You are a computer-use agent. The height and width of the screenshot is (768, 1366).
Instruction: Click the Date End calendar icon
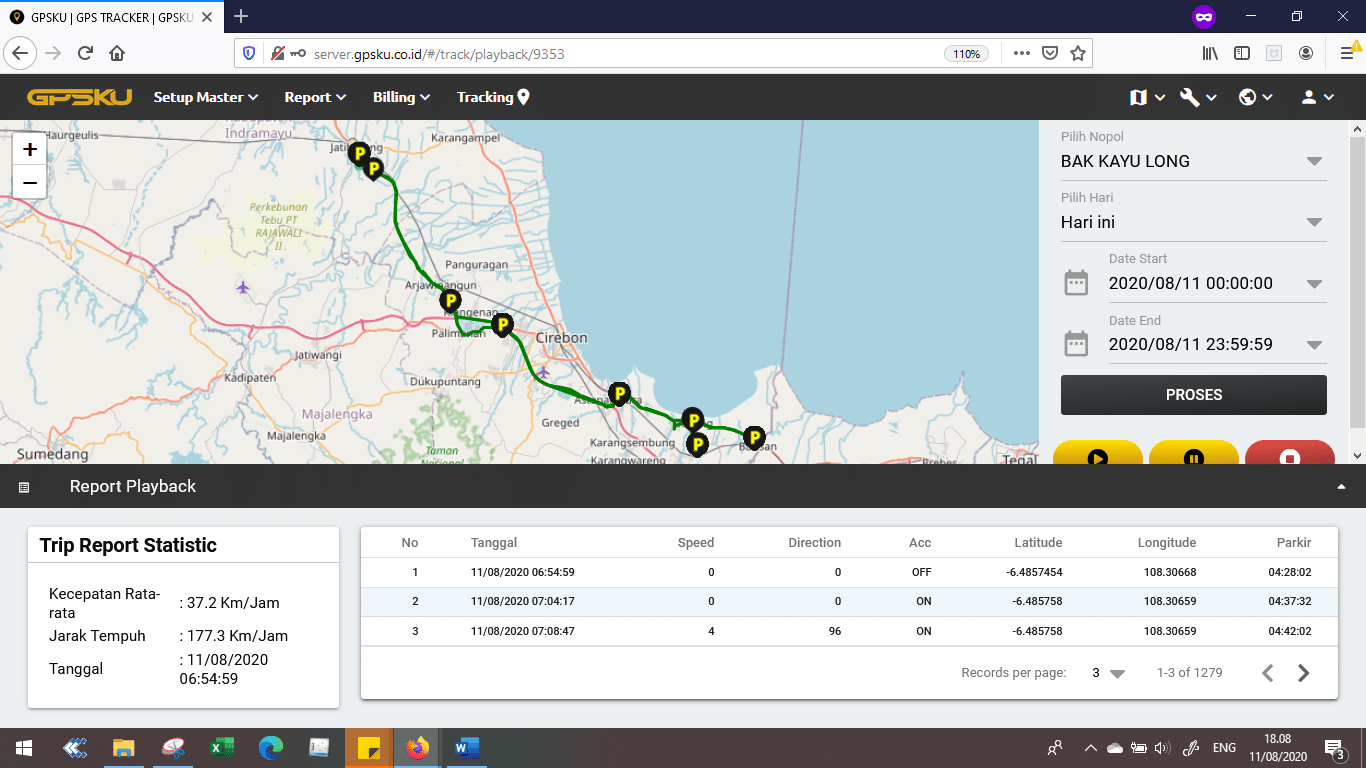(1076, 345)
